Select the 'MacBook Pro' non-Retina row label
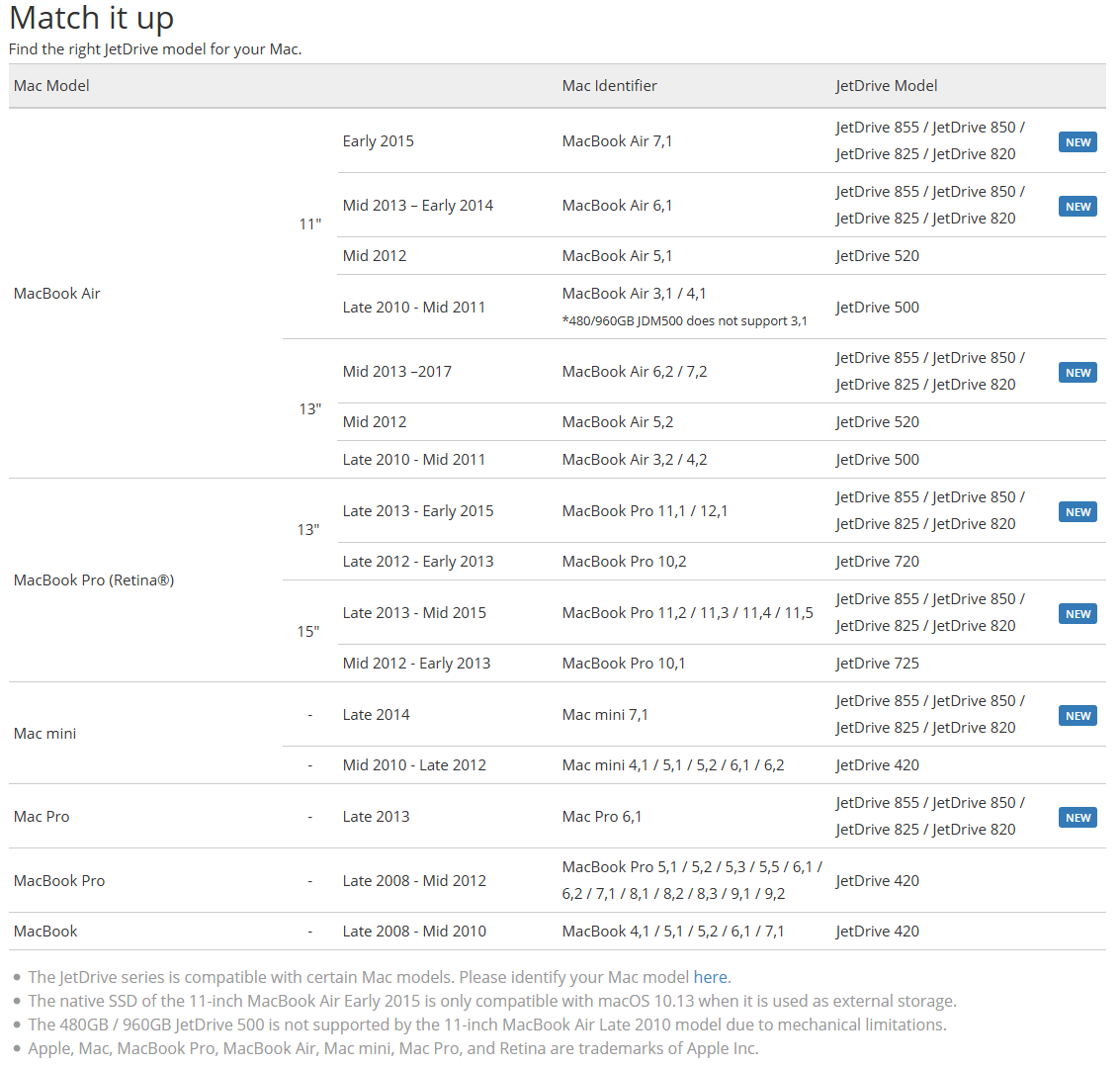This screenshot has width=1120, height=1068. pos(59,881)
